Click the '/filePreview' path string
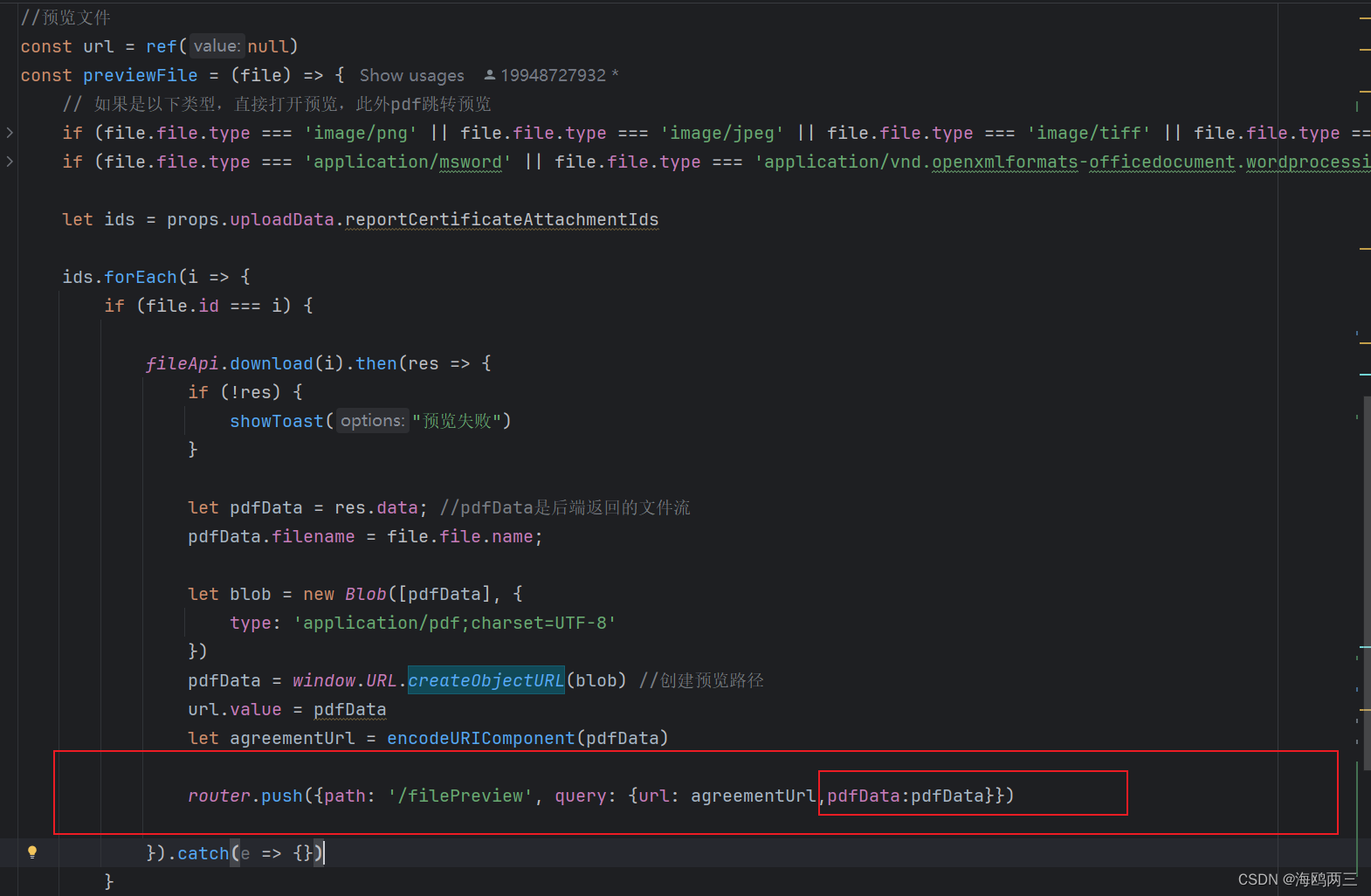 click(460, 796)
